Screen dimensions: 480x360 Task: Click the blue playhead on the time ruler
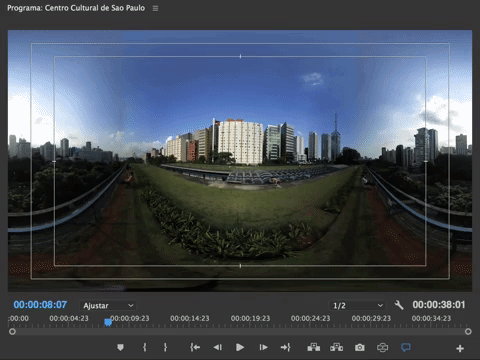click(x=108, y=322)
